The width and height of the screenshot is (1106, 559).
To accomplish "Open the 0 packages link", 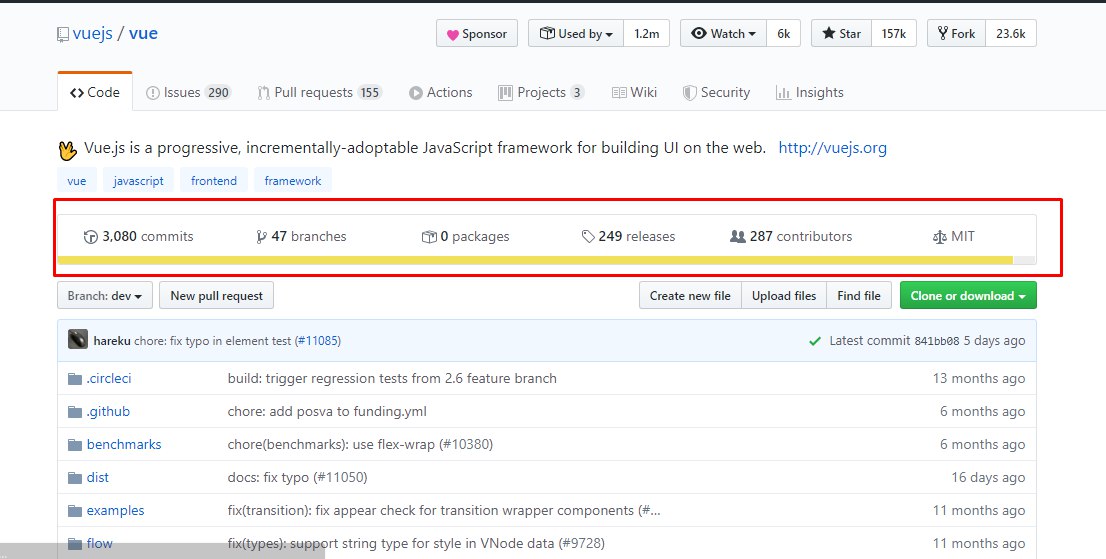I will [x=466, y=236].
